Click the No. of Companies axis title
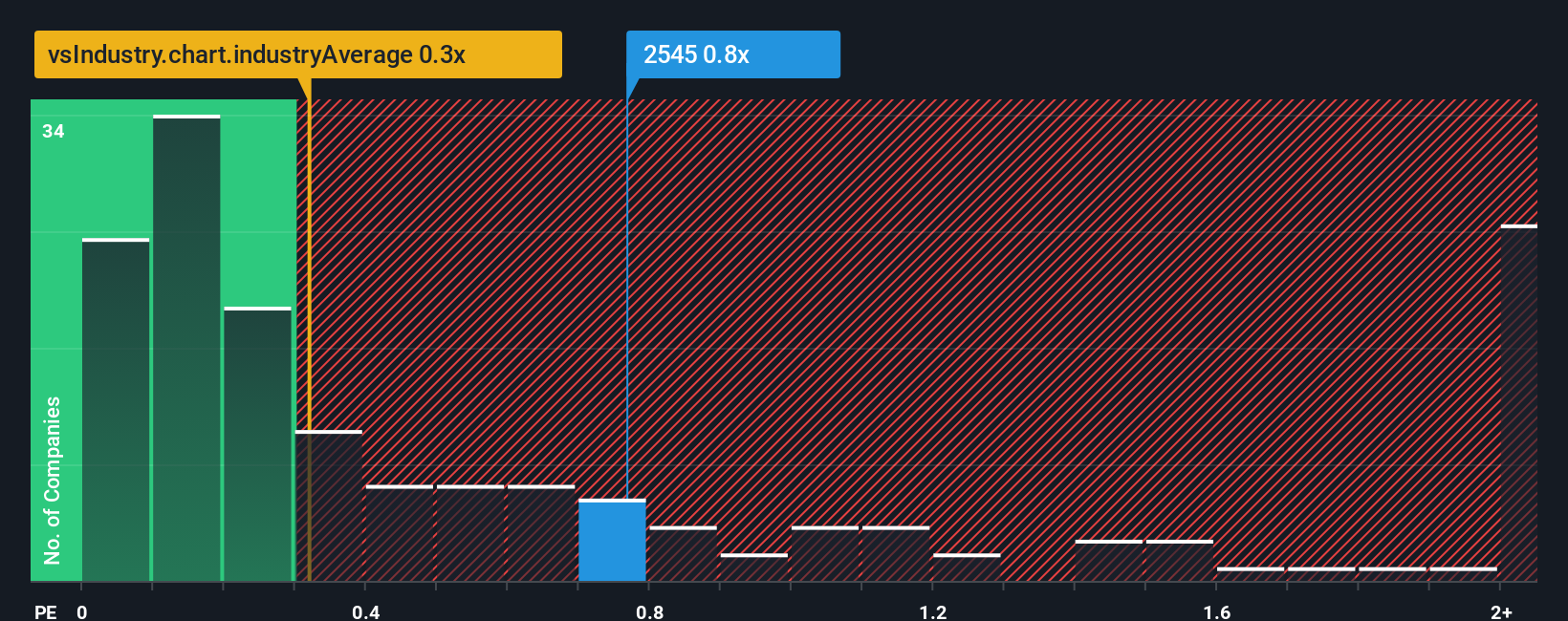Image resolution: width=1568 pixels, height=621 pixels. [x=53, y=481]
